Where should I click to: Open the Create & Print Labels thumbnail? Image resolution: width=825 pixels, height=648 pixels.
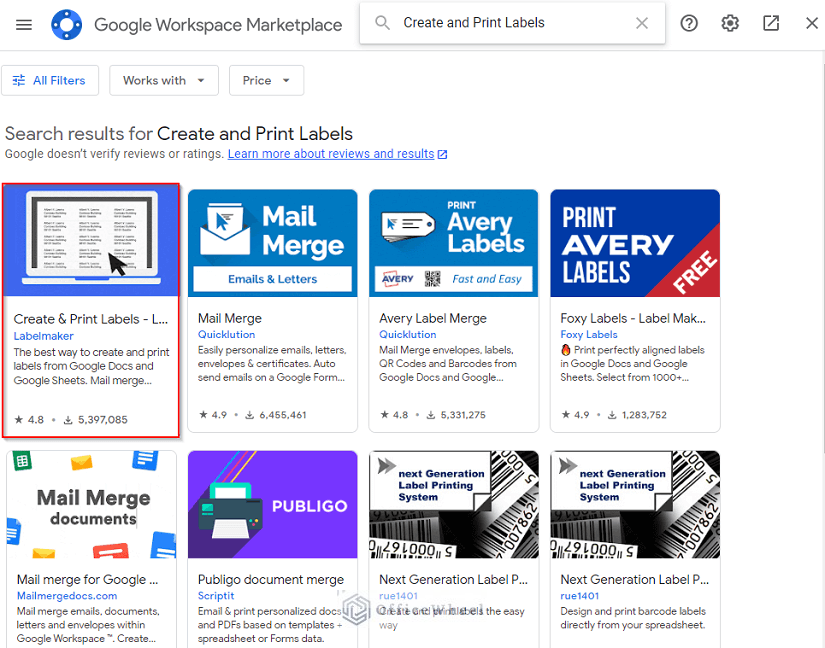click(x=91, y=240)
